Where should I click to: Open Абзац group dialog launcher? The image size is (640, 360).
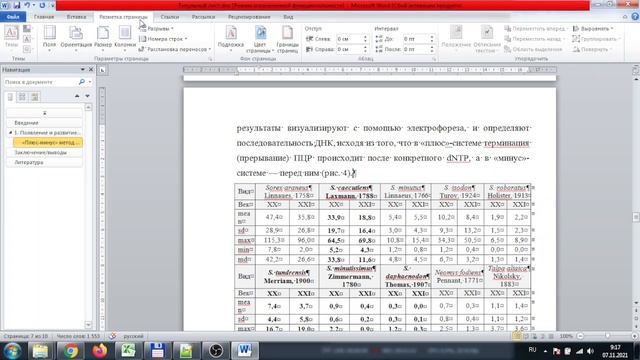[x=434, y=59]
